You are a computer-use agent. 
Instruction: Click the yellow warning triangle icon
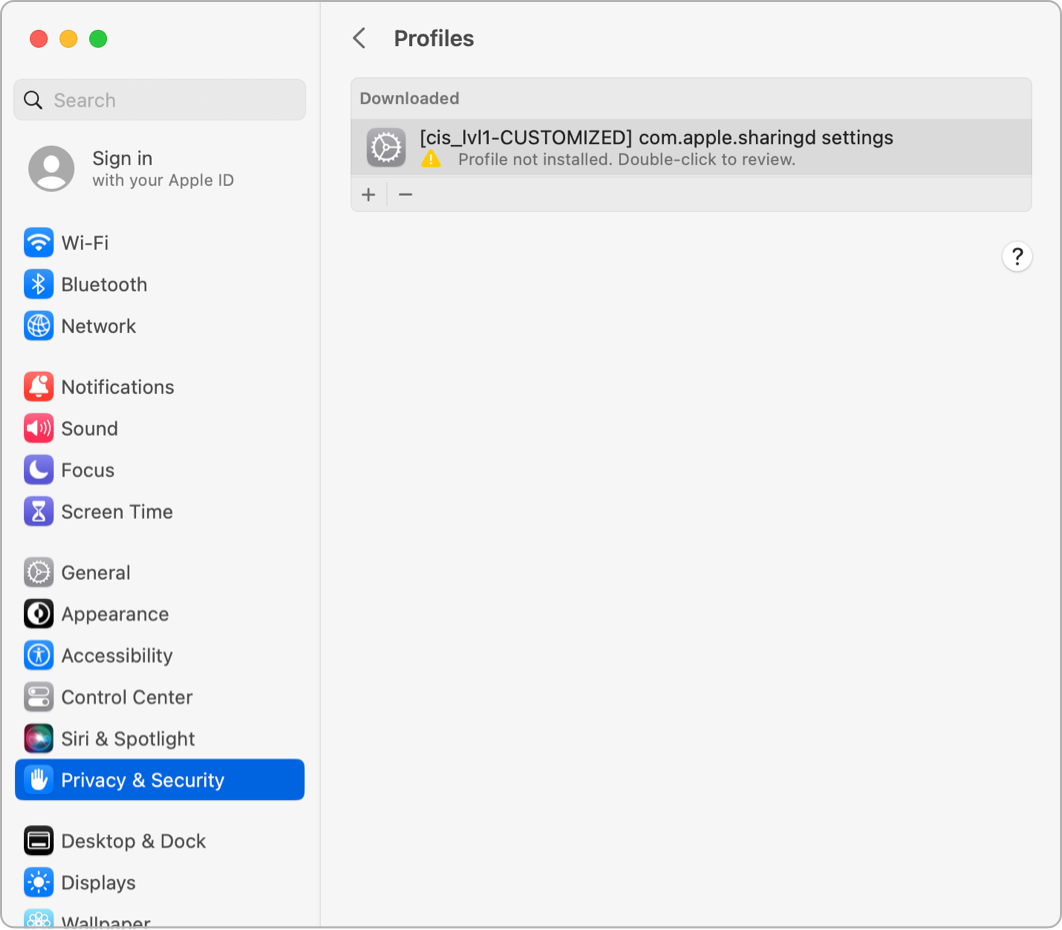(430, 159)
